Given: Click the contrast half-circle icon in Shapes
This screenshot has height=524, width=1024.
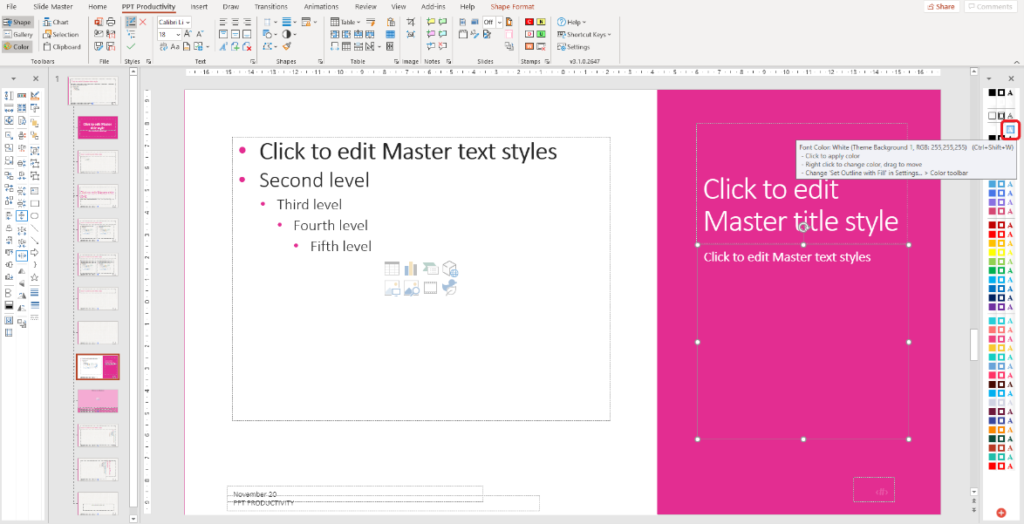Looking at the screenshot, I should tap(289, 34).
